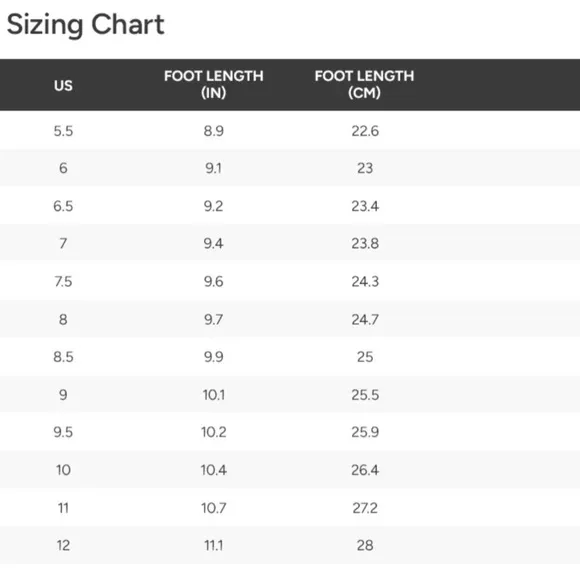Image resolution: width=580 pixels, height=580 pixels.
Task: Click the Sizing Chart heading
Action: point(85,25)
